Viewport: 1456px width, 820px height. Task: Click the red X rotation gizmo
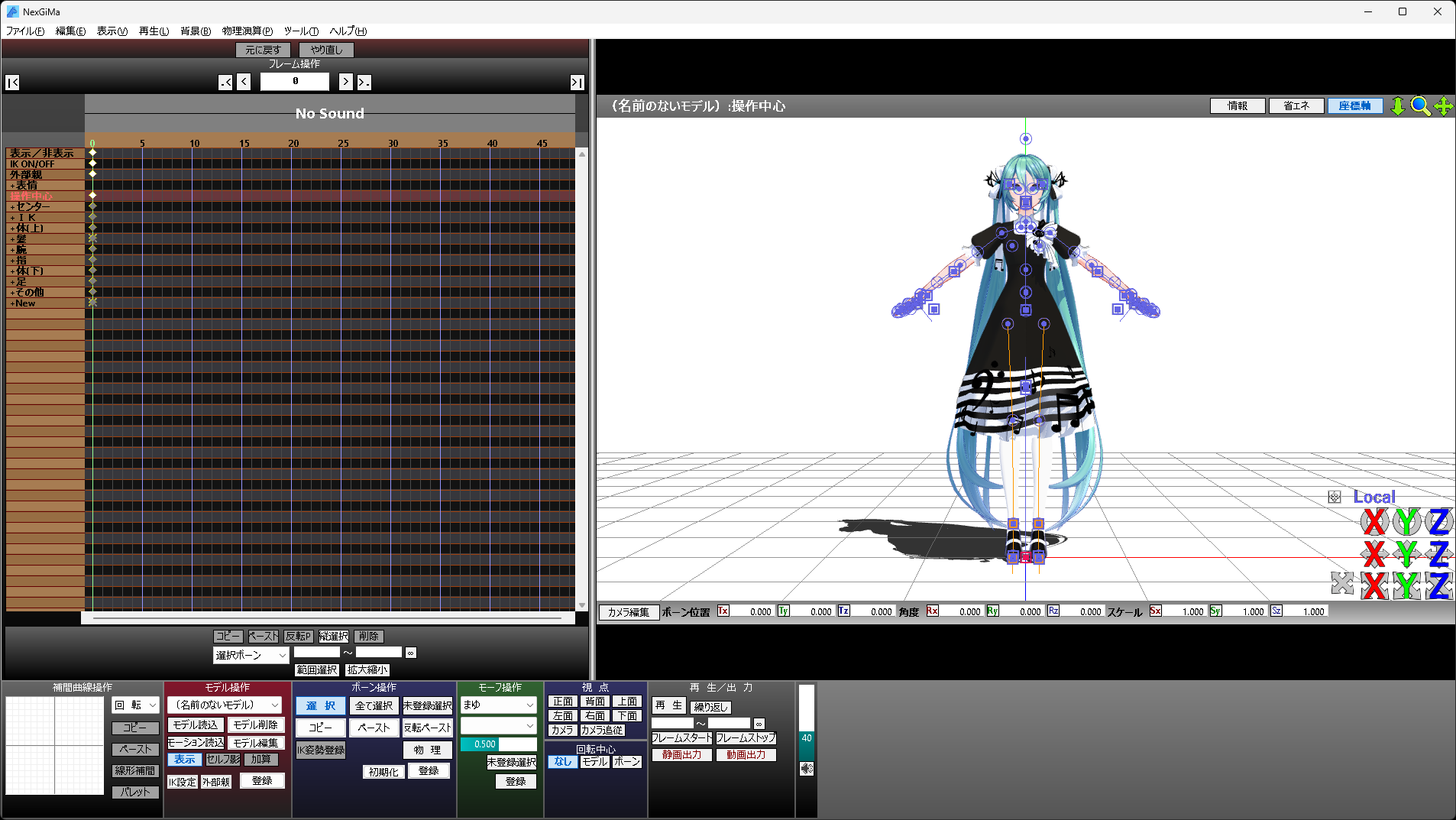(1374, 523)
